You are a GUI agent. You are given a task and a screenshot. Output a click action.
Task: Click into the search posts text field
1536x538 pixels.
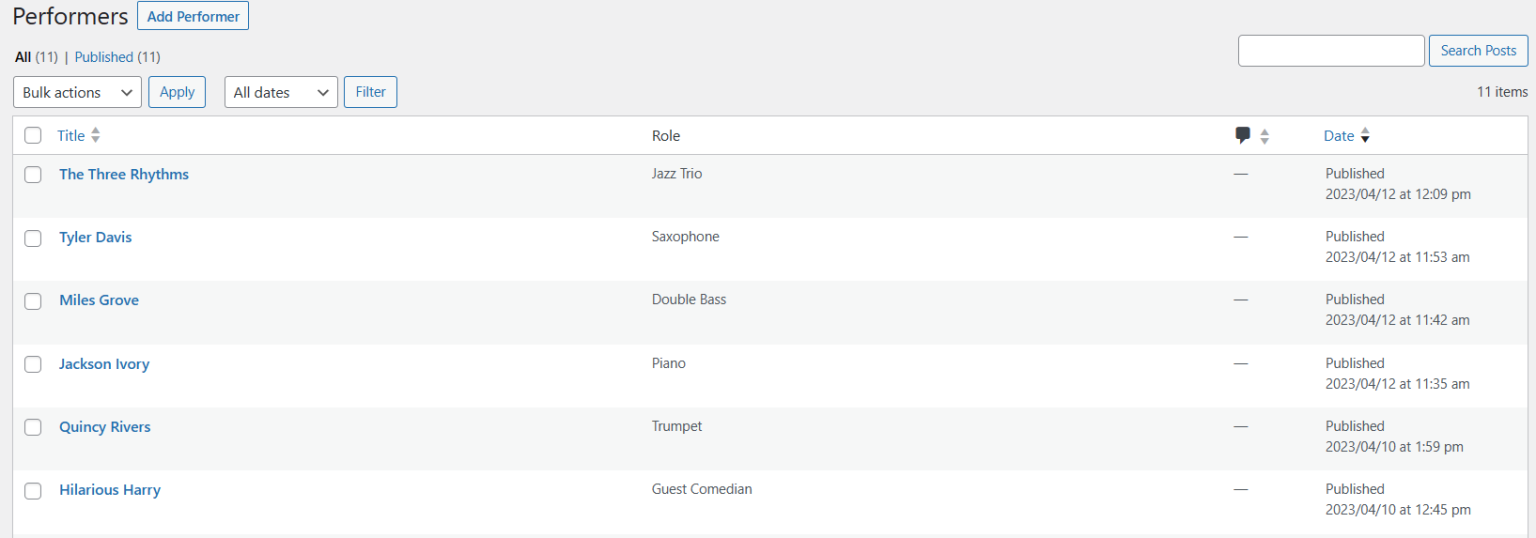(x=1331, y=51)
